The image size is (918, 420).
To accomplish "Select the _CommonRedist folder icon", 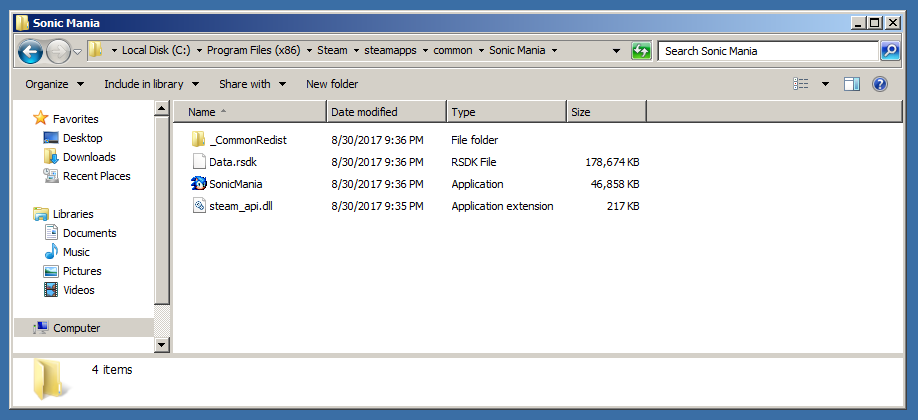I will pyautogui.click(x=198, y=140).
